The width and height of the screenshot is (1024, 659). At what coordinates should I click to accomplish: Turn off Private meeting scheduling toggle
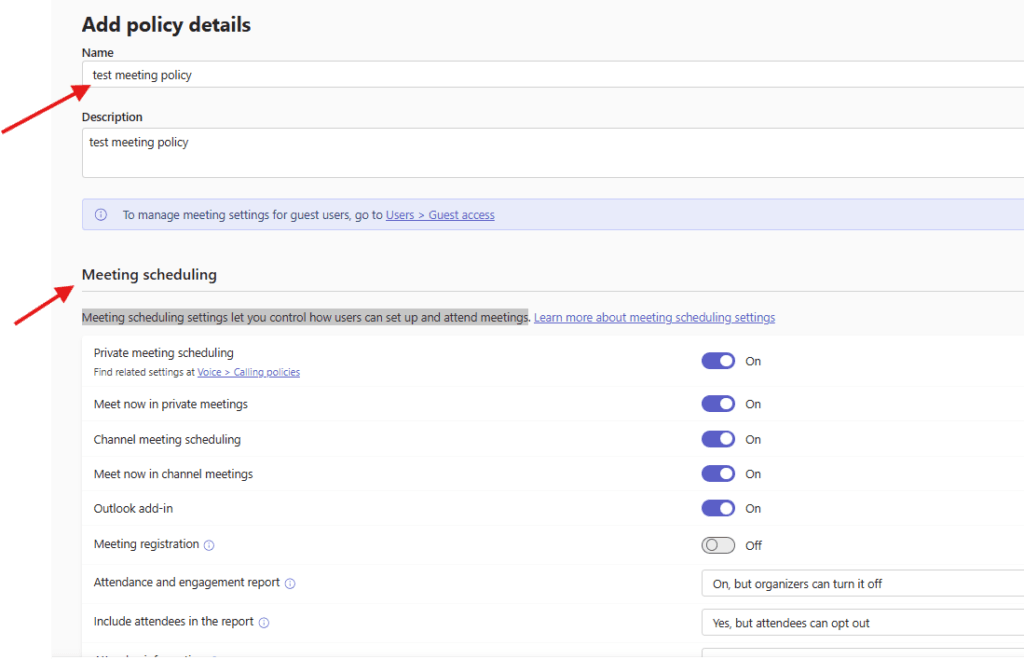718,361
